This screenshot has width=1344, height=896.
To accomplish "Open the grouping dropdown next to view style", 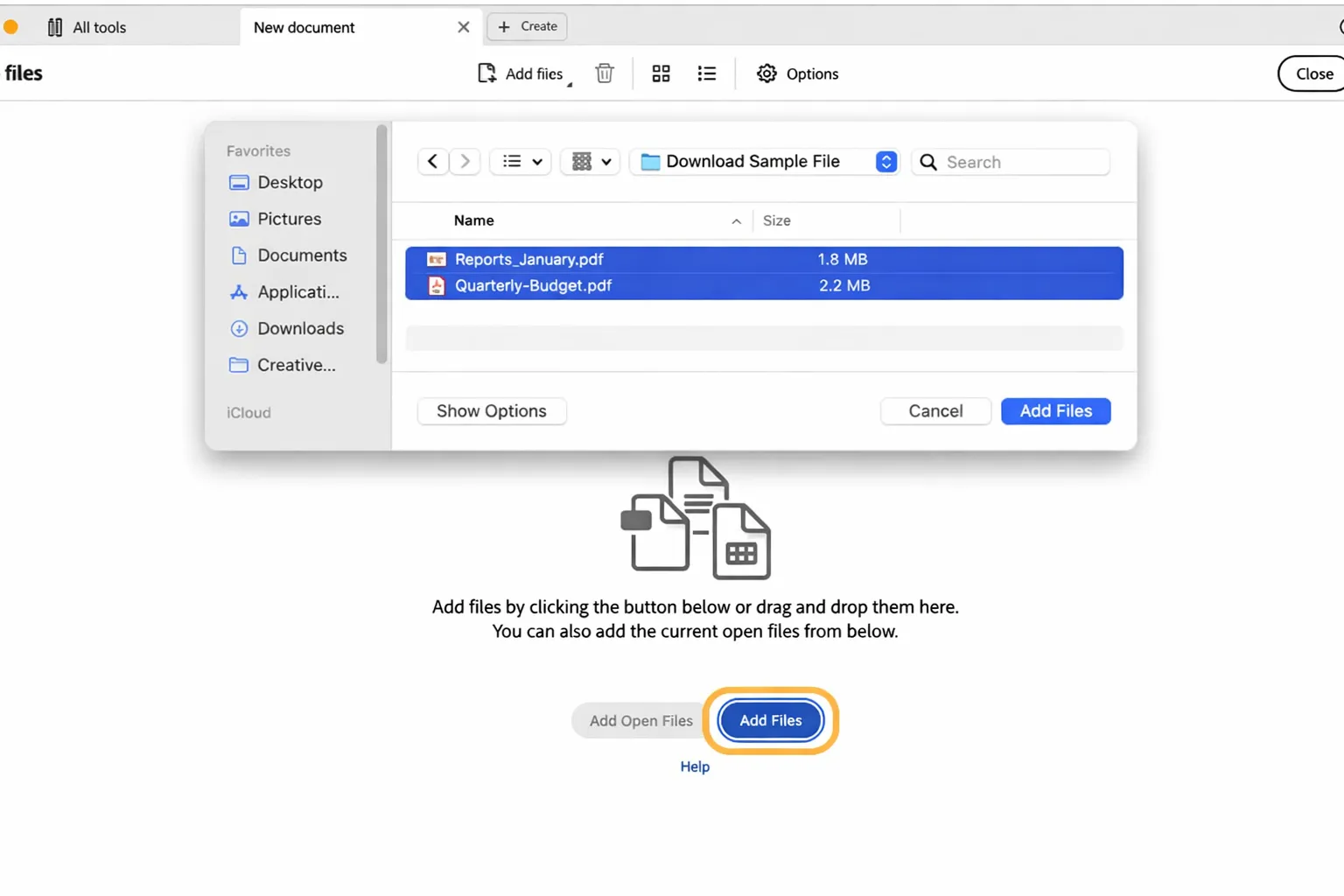I will coord(590,161).
